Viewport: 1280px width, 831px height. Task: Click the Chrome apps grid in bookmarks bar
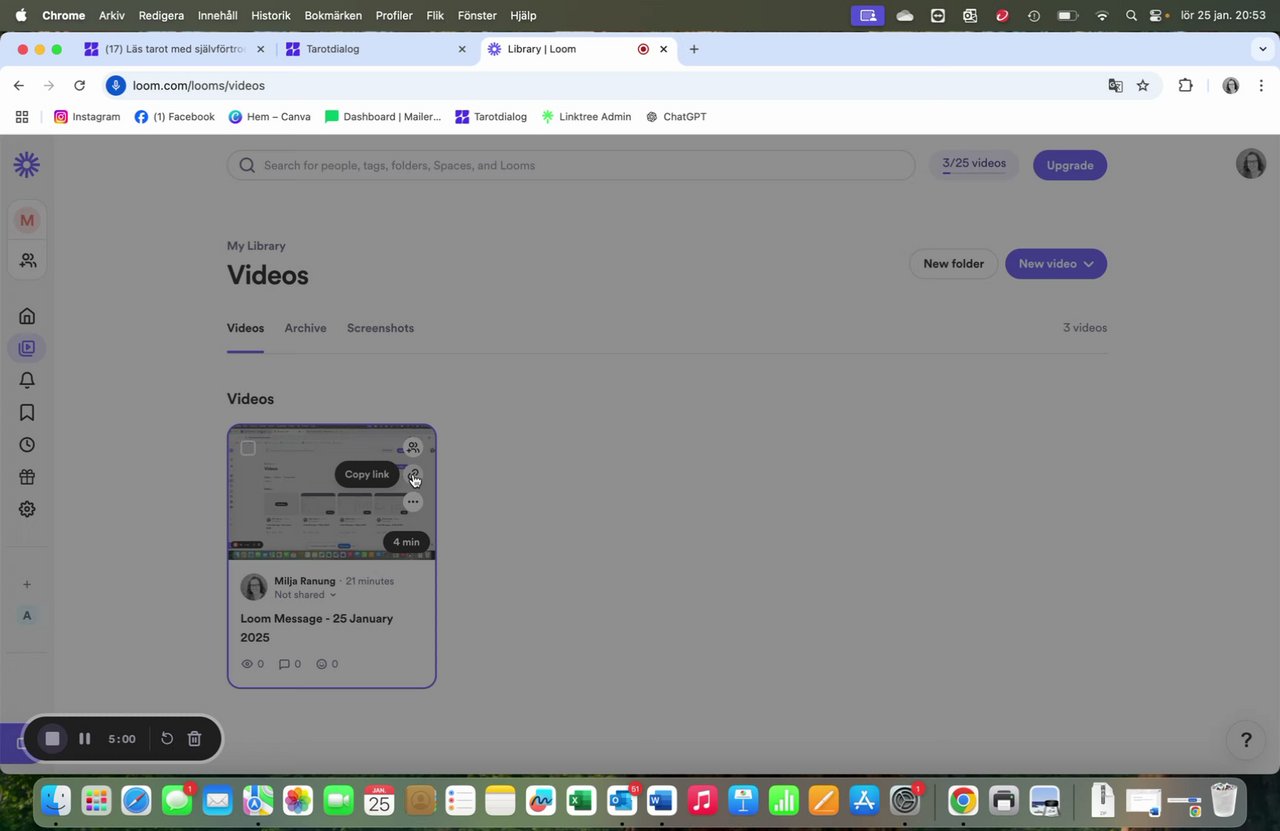[22, 117]
